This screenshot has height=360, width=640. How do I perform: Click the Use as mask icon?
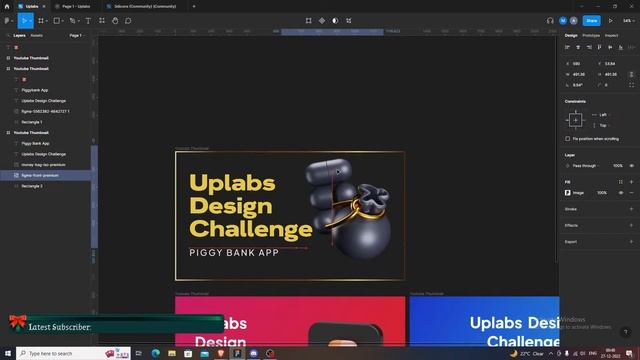(335, 21)
